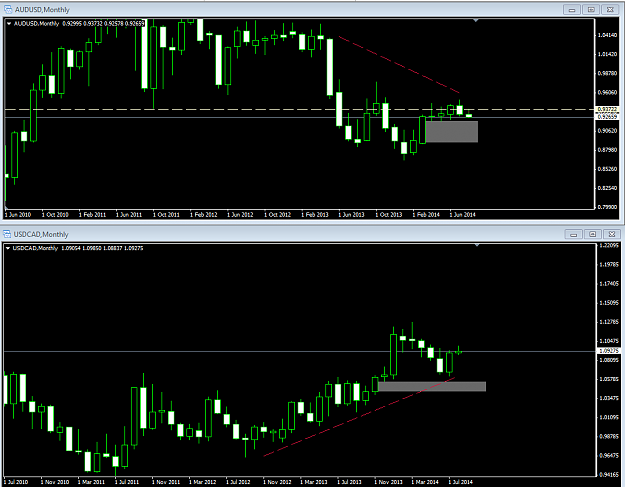
Task: Click the USDCAD chart window icon
Action: click(x=7, y=234)
